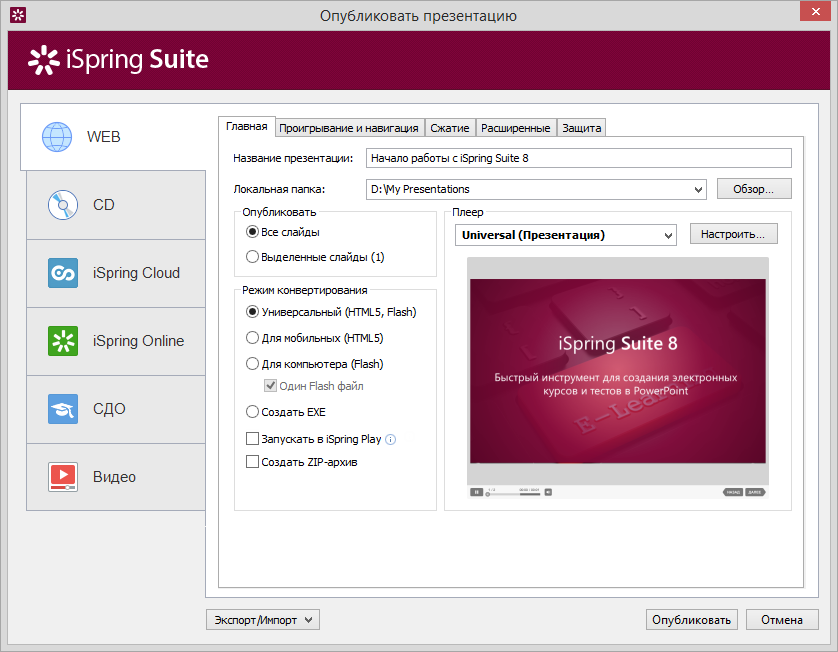Choose the Видео play icon
The width and height of the screenshot is (838, 652).
(x=63, y=477)
